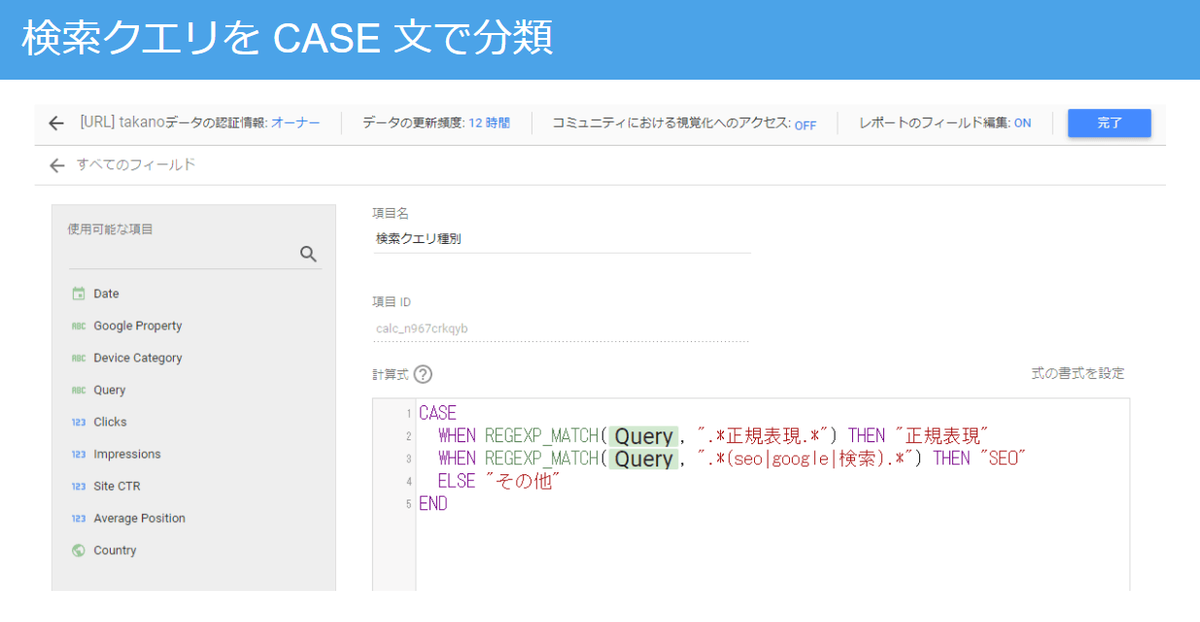This screenshot has height=622, width=1200.
Task: Return to すべてのフィールド list
Action: point(136,165)
